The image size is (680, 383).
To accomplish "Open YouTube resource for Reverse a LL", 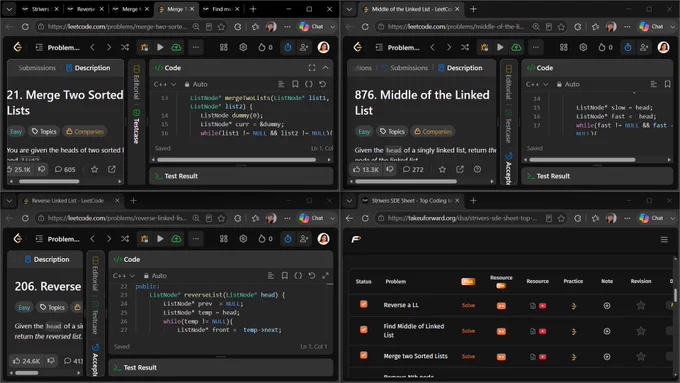I will (542, 306).
